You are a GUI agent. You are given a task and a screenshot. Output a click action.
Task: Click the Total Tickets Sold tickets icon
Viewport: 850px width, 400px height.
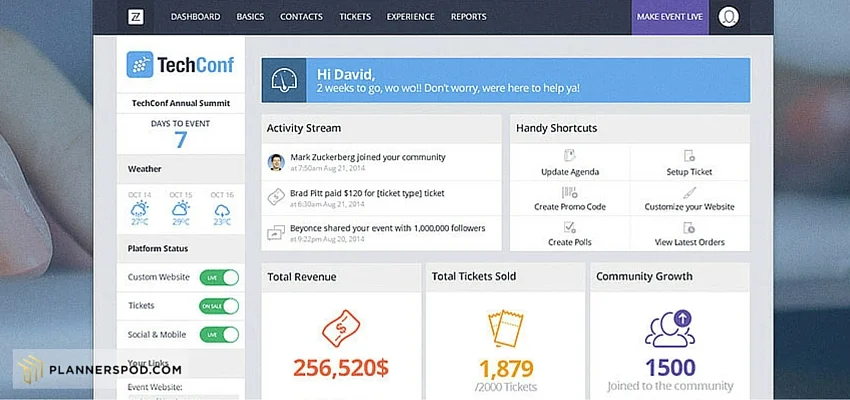(505, 328)
